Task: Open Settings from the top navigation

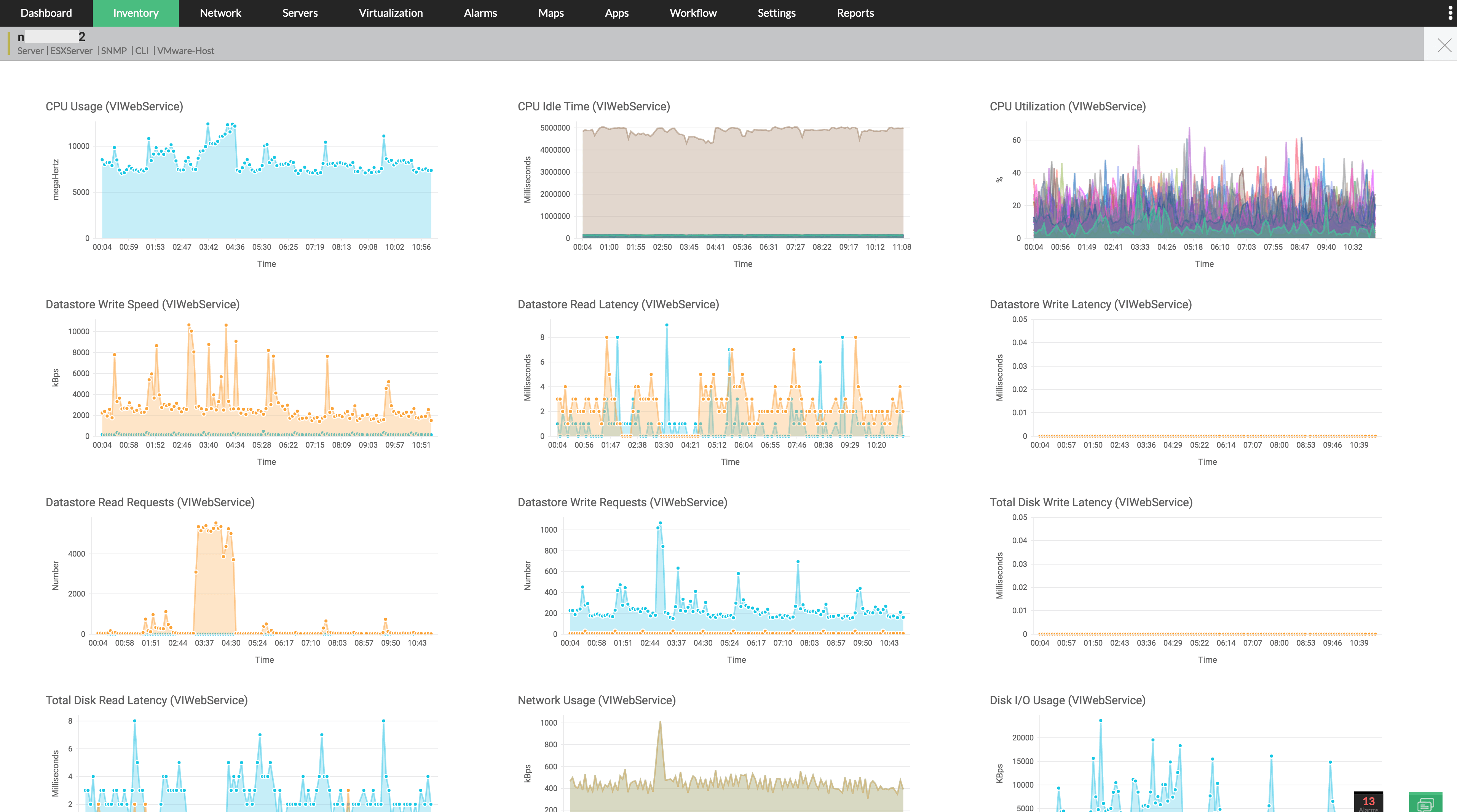Action: click(x=776, y=13)
